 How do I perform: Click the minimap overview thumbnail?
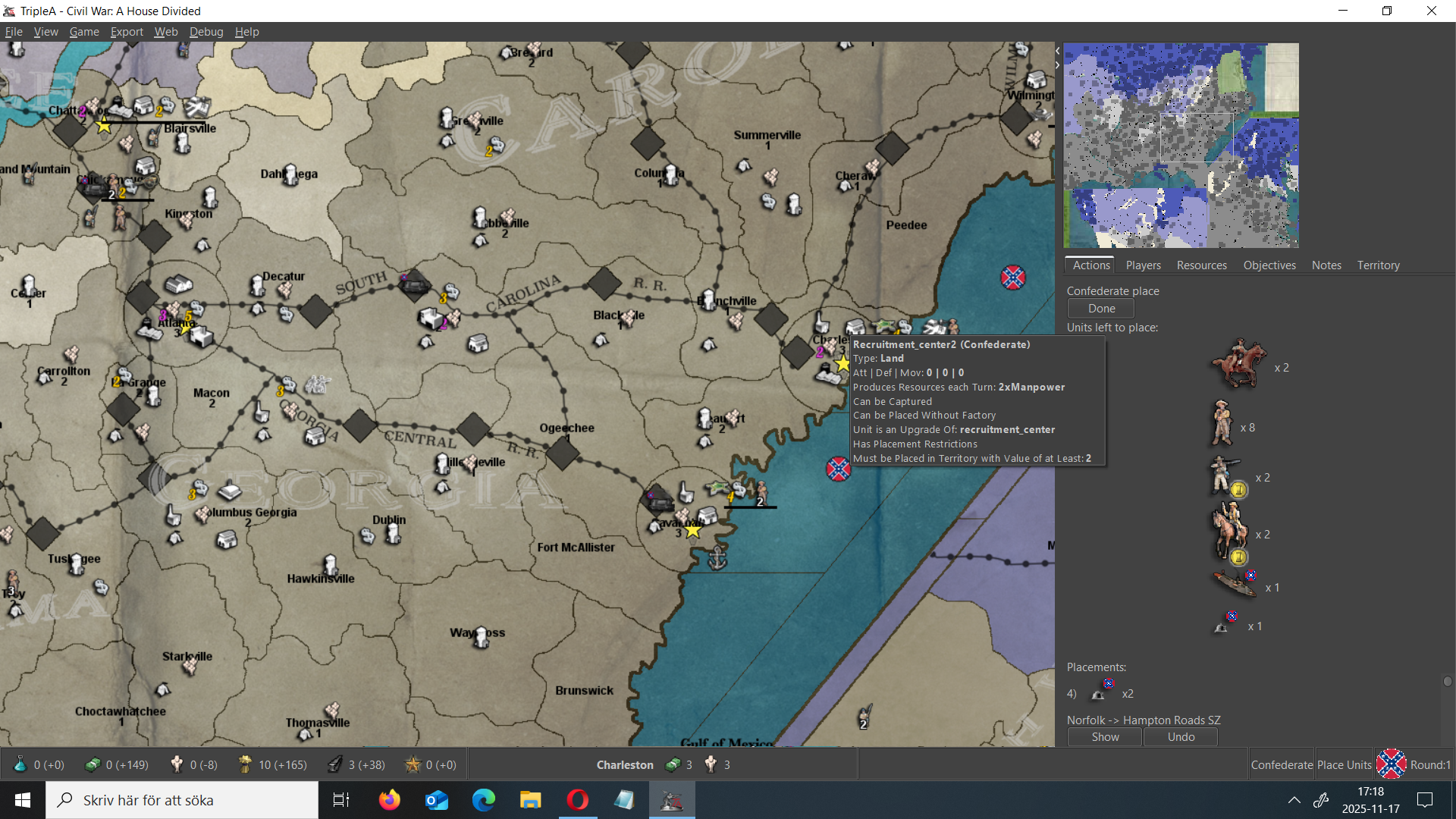[x=1180, y=145]
